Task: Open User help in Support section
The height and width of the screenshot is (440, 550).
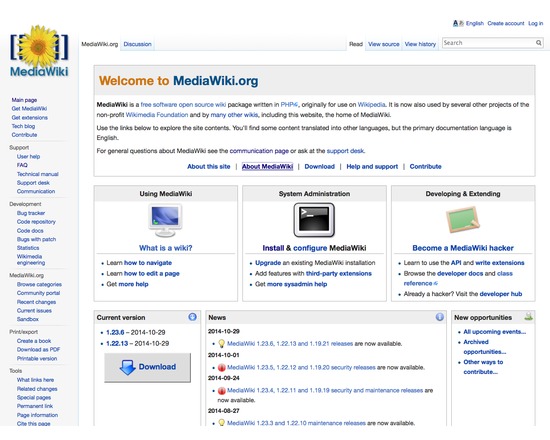Action: pos(28,156)
